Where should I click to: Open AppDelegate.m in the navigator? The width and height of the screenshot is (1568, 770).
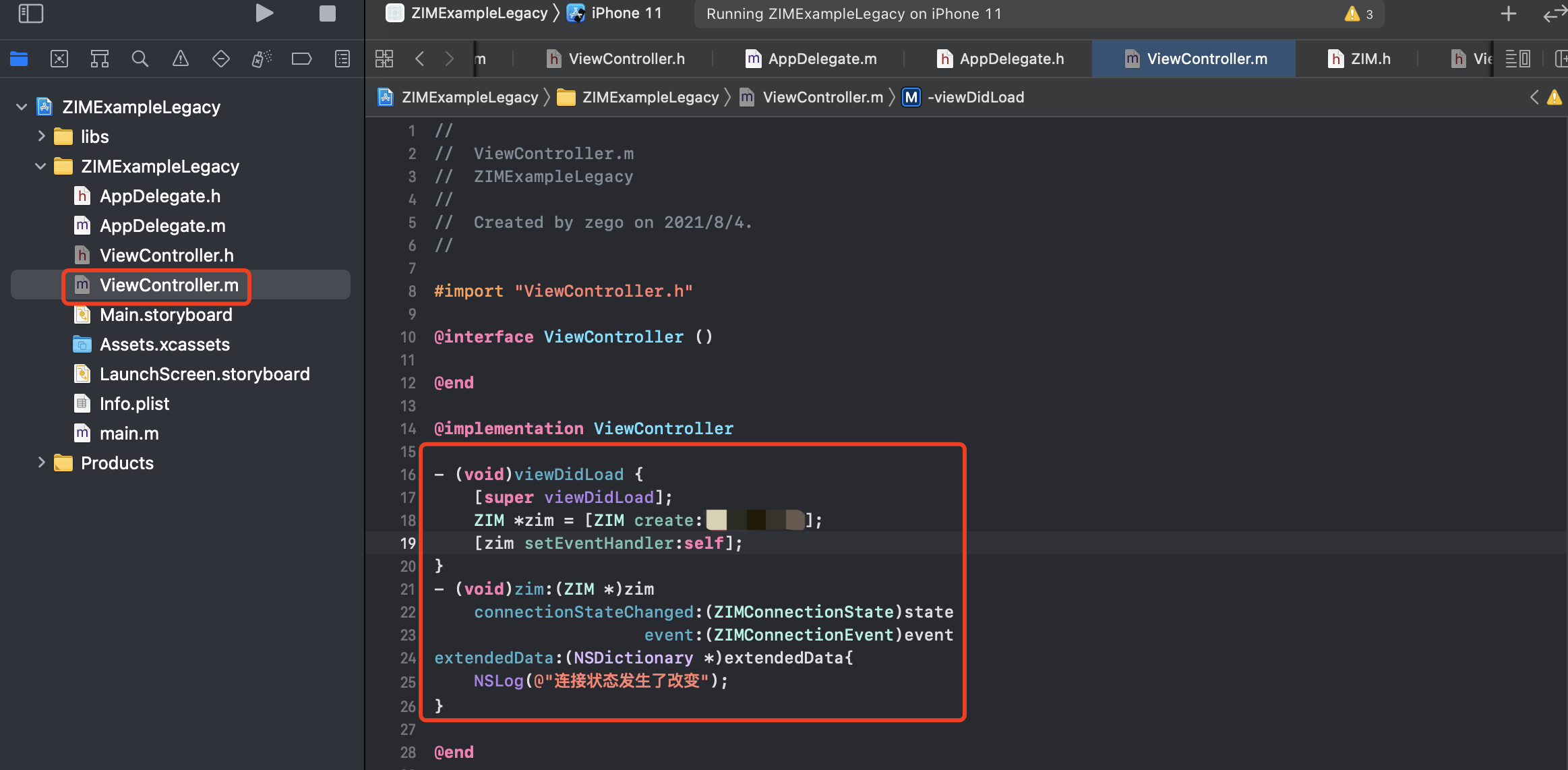(181, 225)
